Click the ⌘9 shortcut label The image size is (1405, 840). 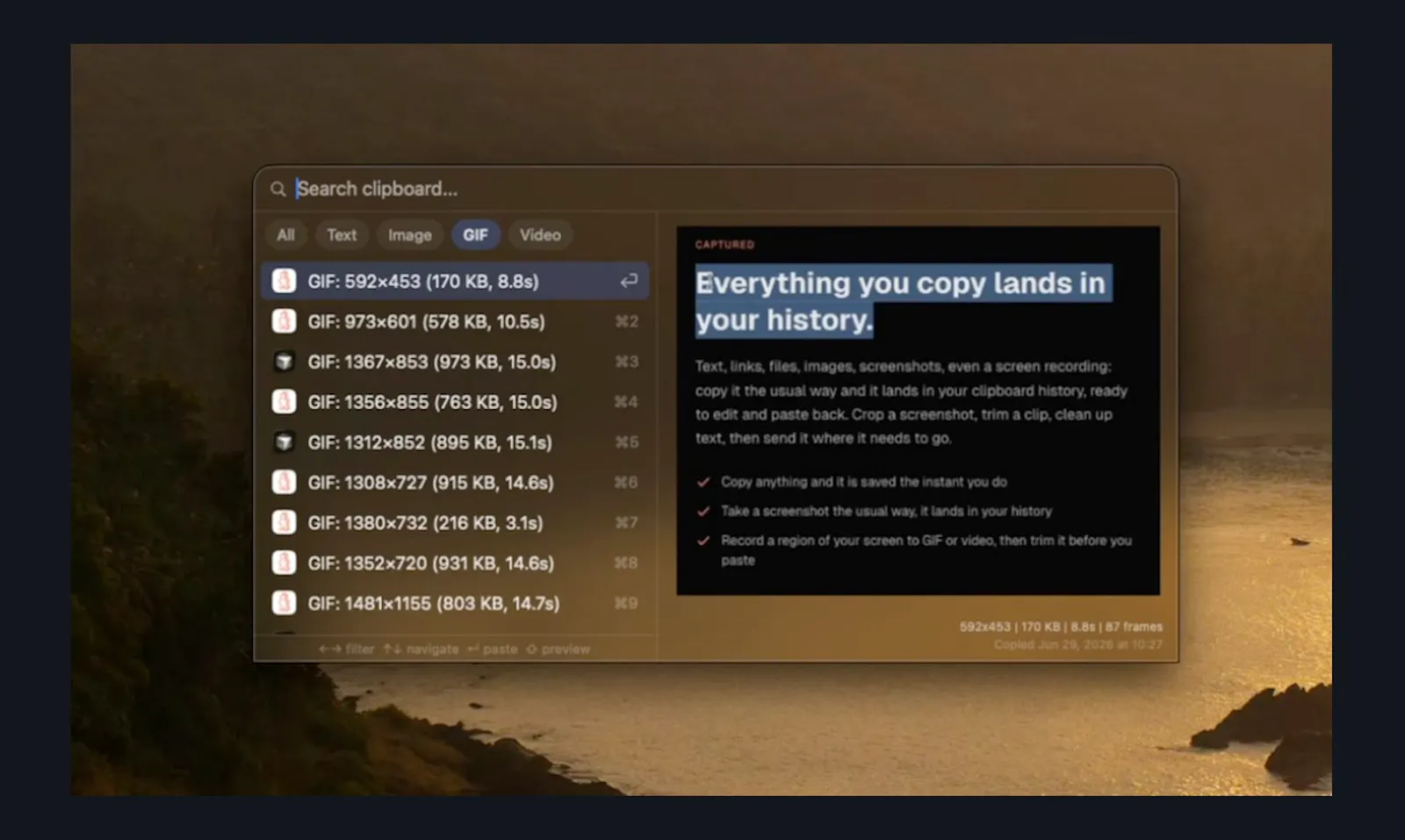pos(626,603)
